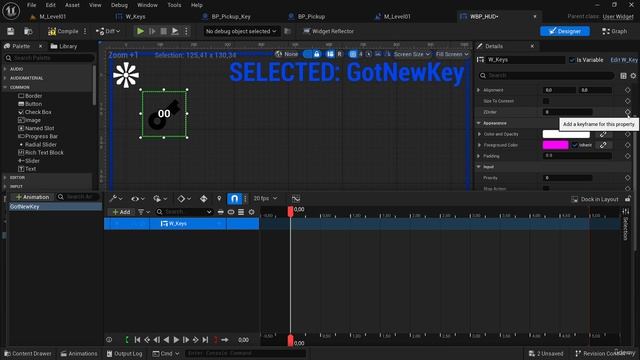
Task: Click the sequencer marker pin icon
Action: [x=219, y=199]
